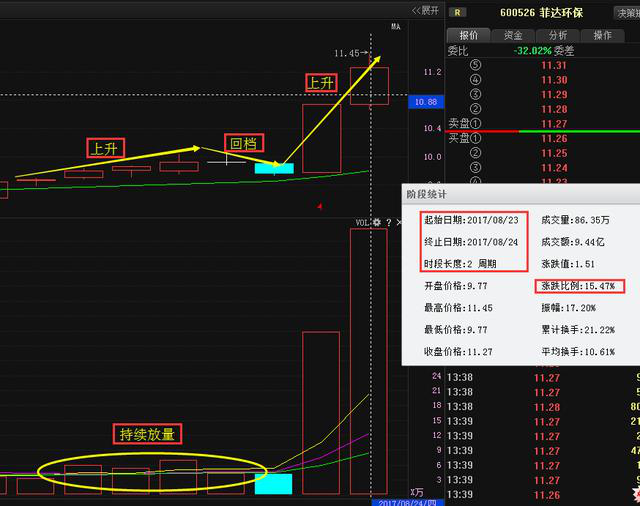Click the VOL panel help question mark
The image size is (640, 506).
387,222
